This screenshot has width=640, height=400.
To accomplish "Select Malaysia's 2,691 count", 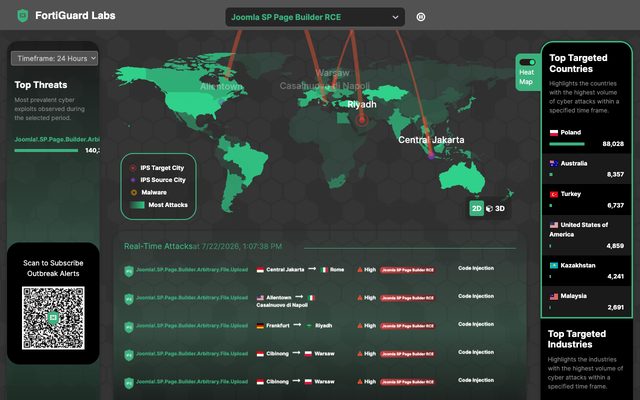I will [616, 307].
